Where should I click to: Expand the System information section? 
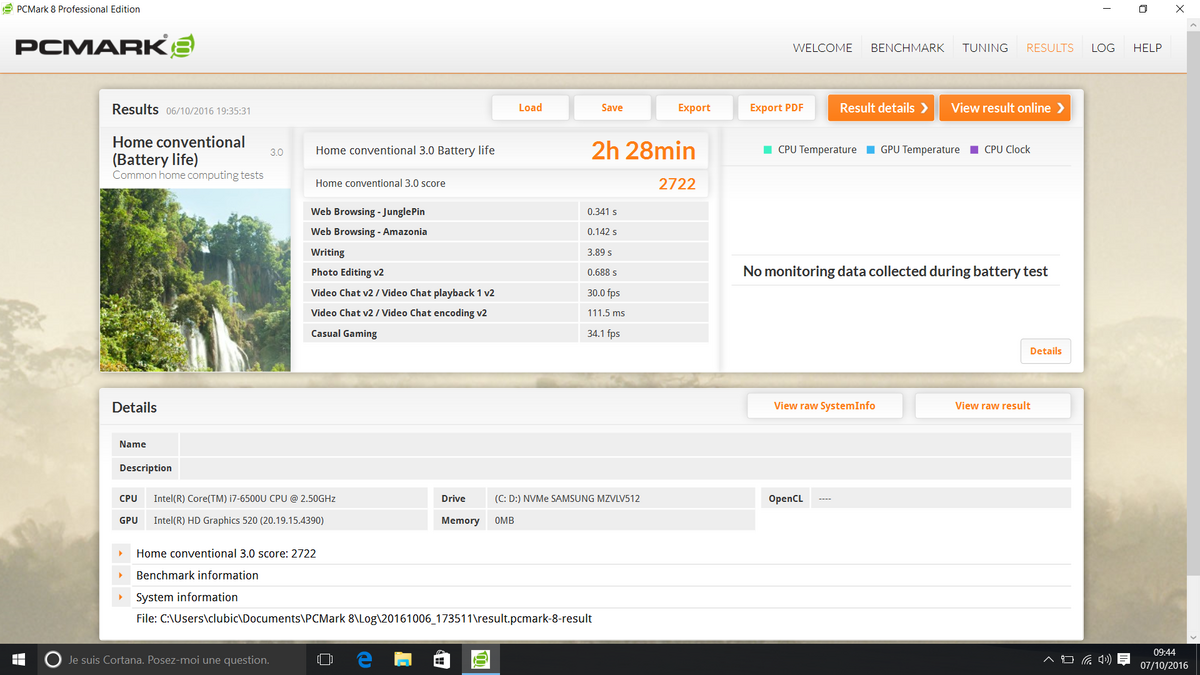click(120, 597)
